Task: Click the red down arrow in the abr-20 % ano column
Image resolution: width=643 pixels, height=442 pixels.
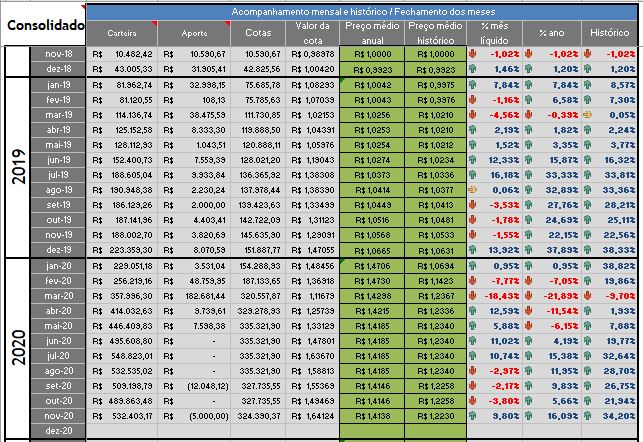Action: coord(528,311)
